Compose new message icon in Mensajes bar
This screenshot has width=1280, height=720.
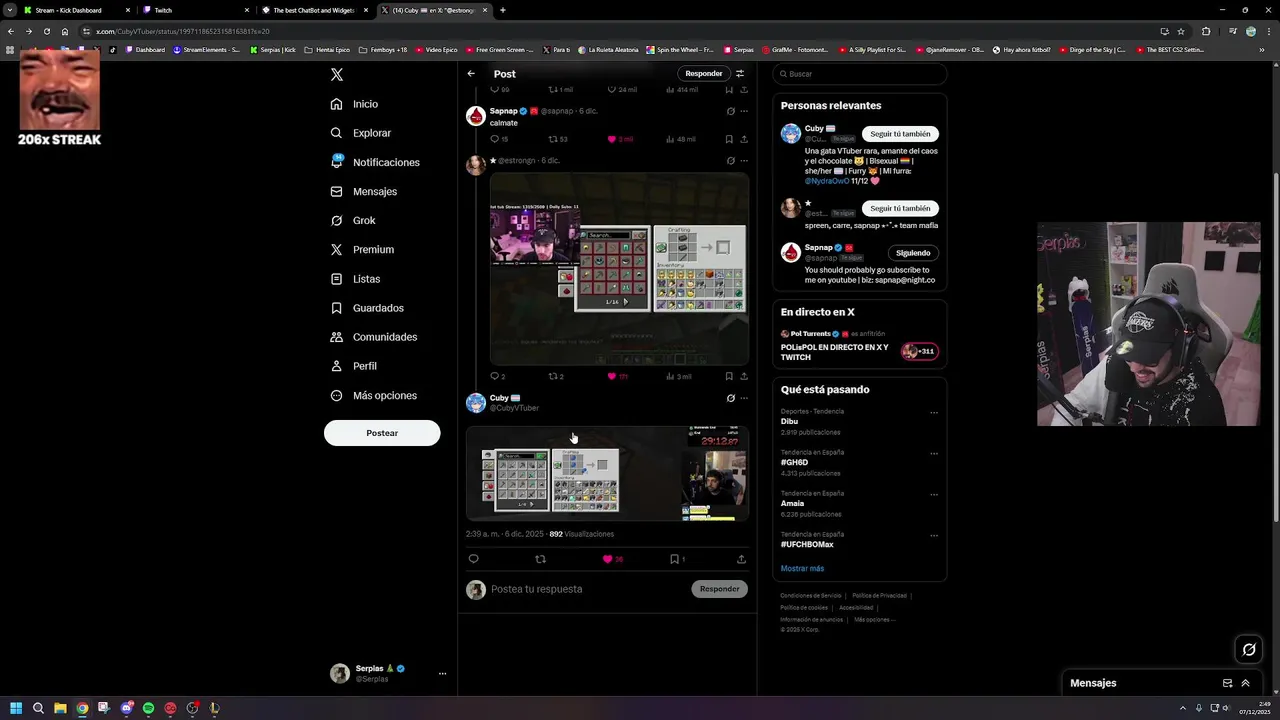pyautogui.click(x=1227, y=683)
